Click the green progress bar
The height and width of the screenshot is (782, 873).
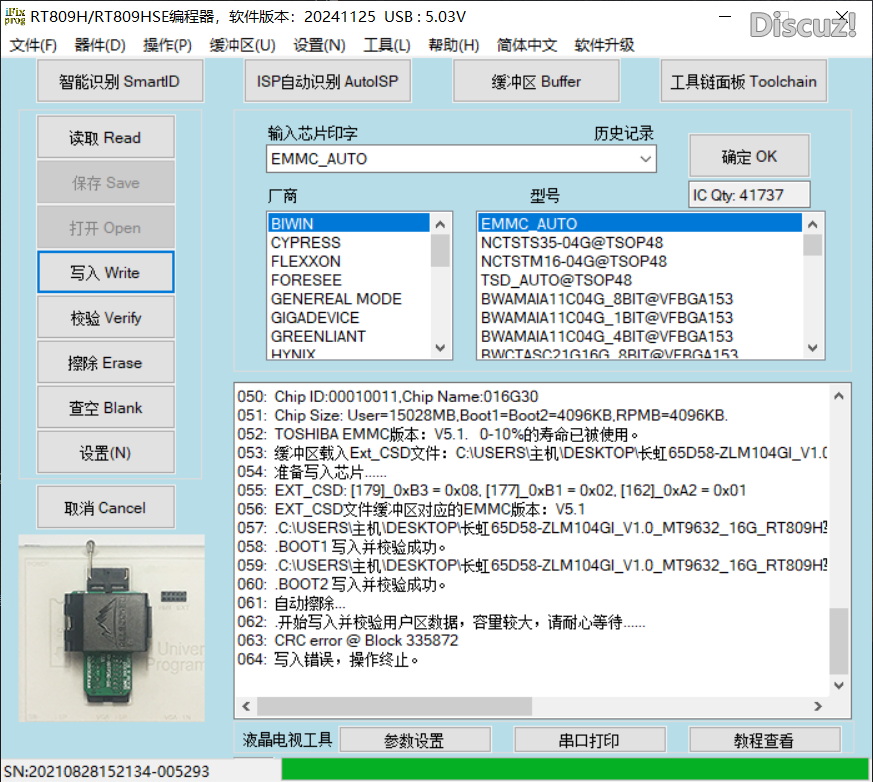574,770
